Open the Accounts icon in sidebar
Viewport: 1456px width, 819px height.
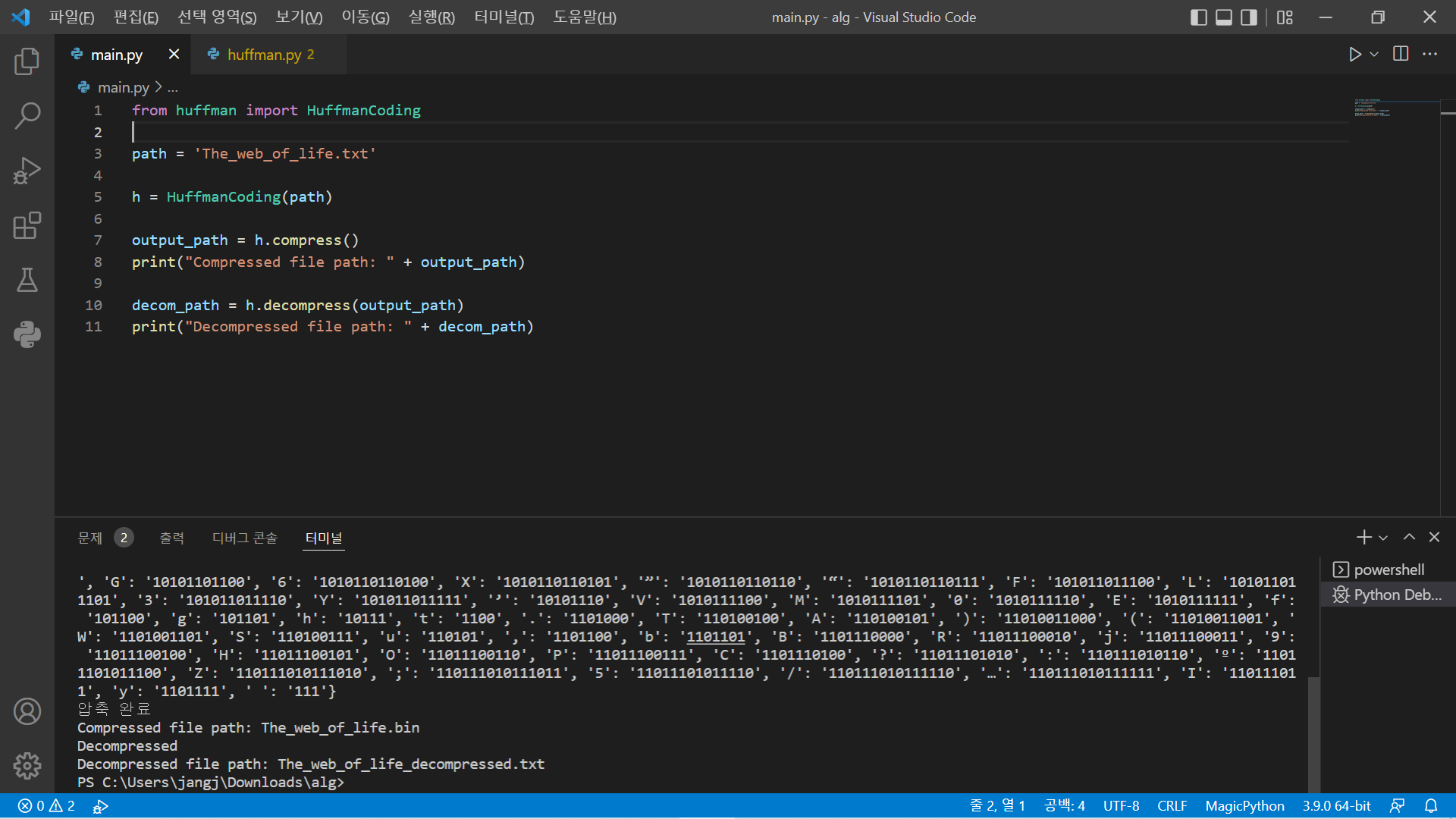[27, 711]
